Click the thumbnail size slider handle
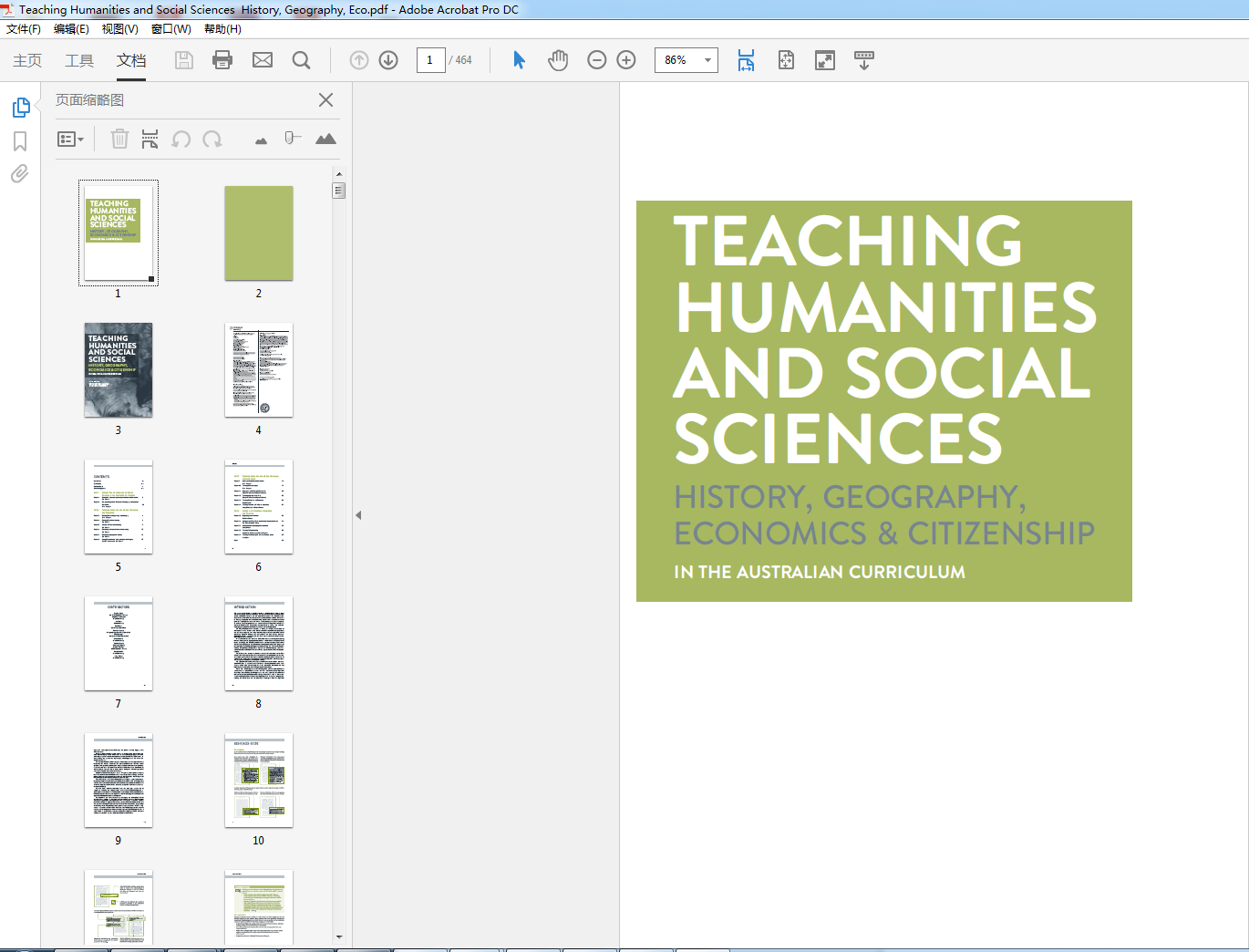This screenshot has width=1249, height=952. 291,138
